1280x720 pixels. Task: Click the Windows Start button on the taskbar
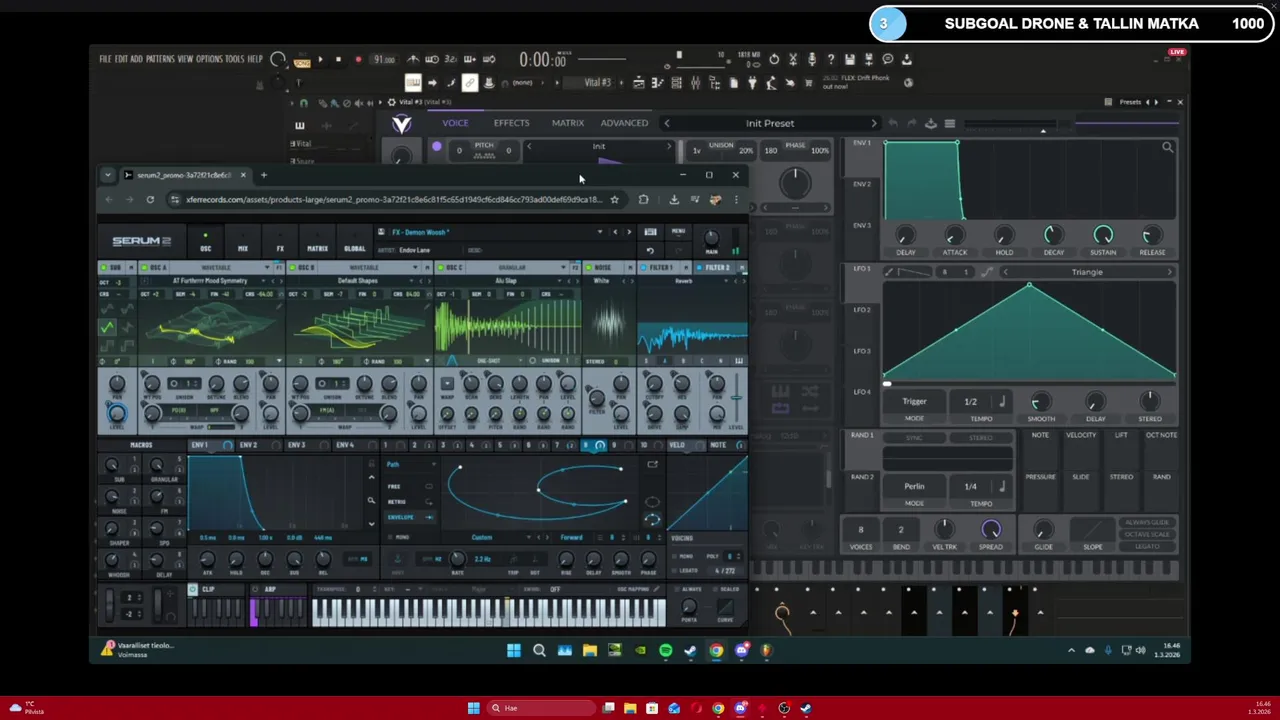coord(473,708)
